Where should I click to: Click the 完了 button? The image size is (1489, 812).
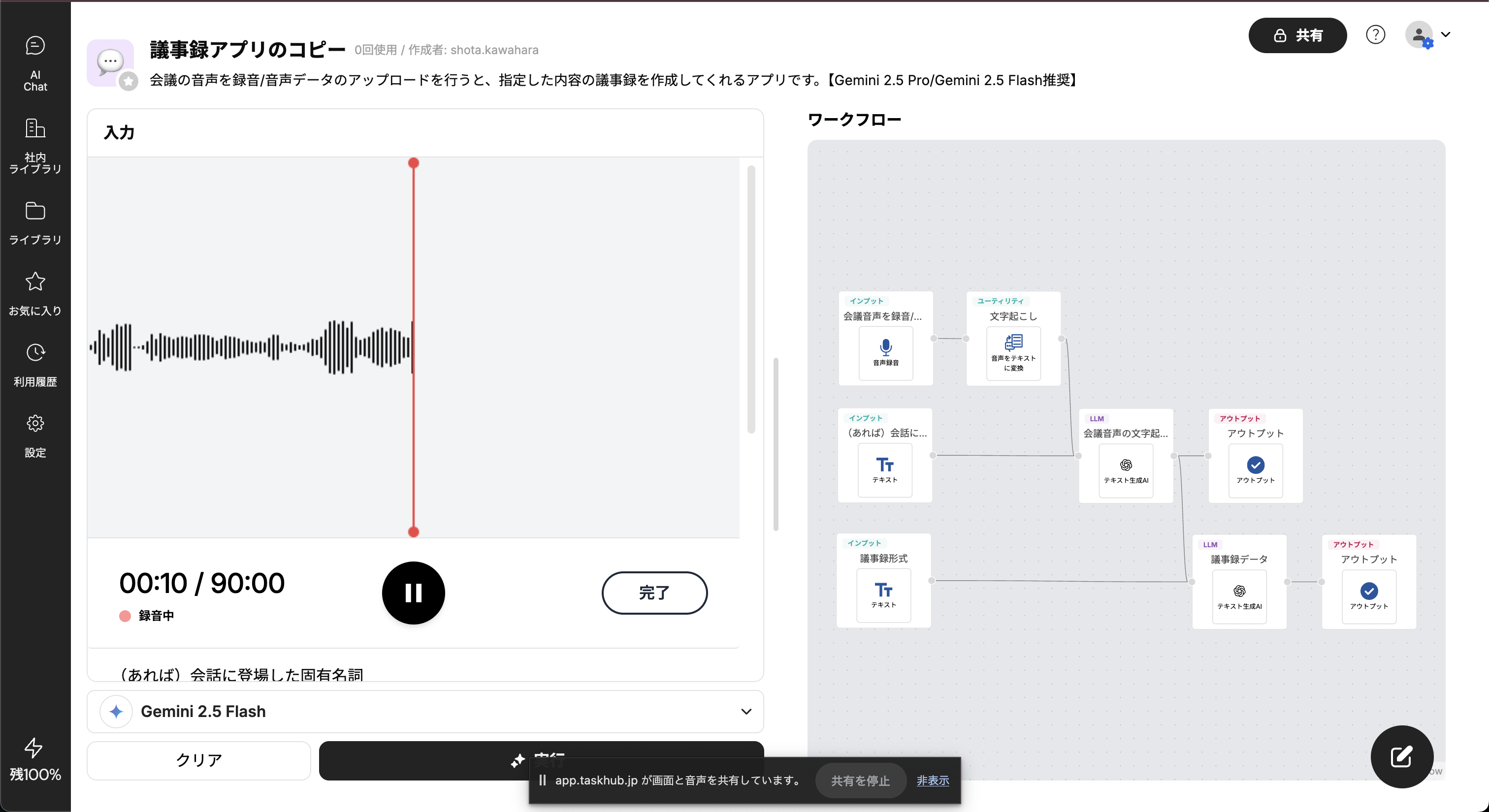point(654,593)
